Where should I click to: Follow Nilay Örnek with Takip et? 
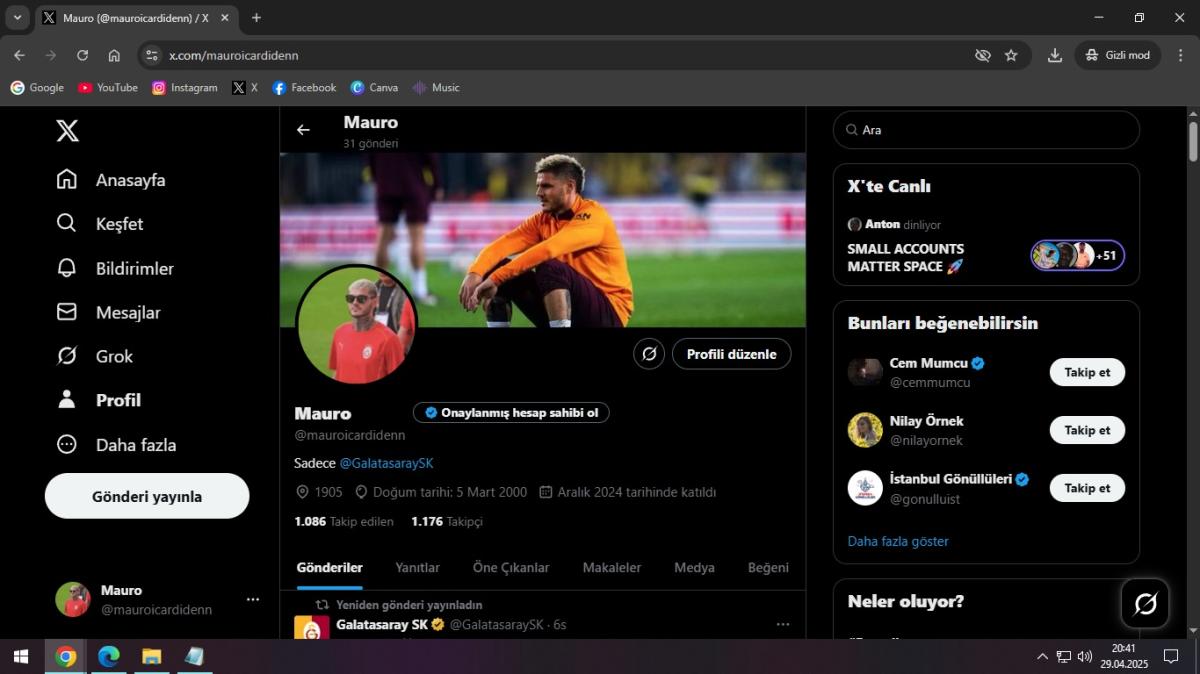1087,430
